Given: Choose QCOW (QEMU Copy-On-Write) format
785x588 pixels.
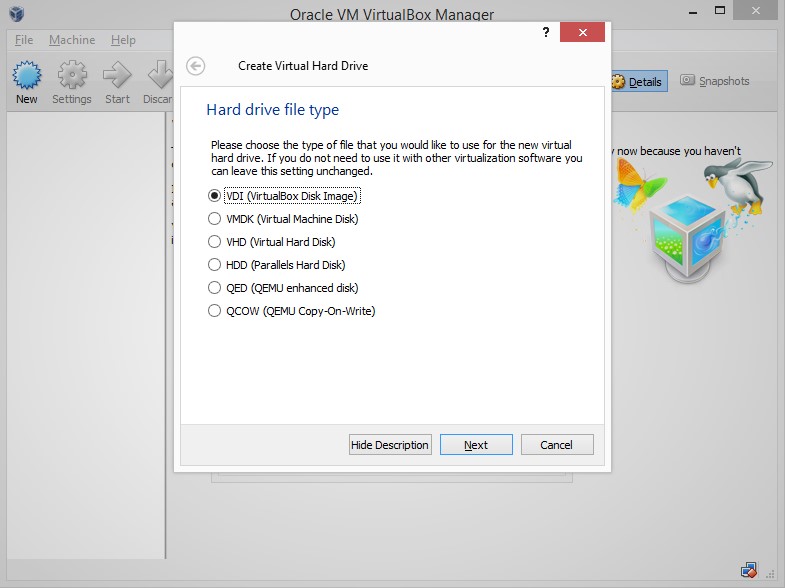Looking at the screenshot, I should (291, 311).
